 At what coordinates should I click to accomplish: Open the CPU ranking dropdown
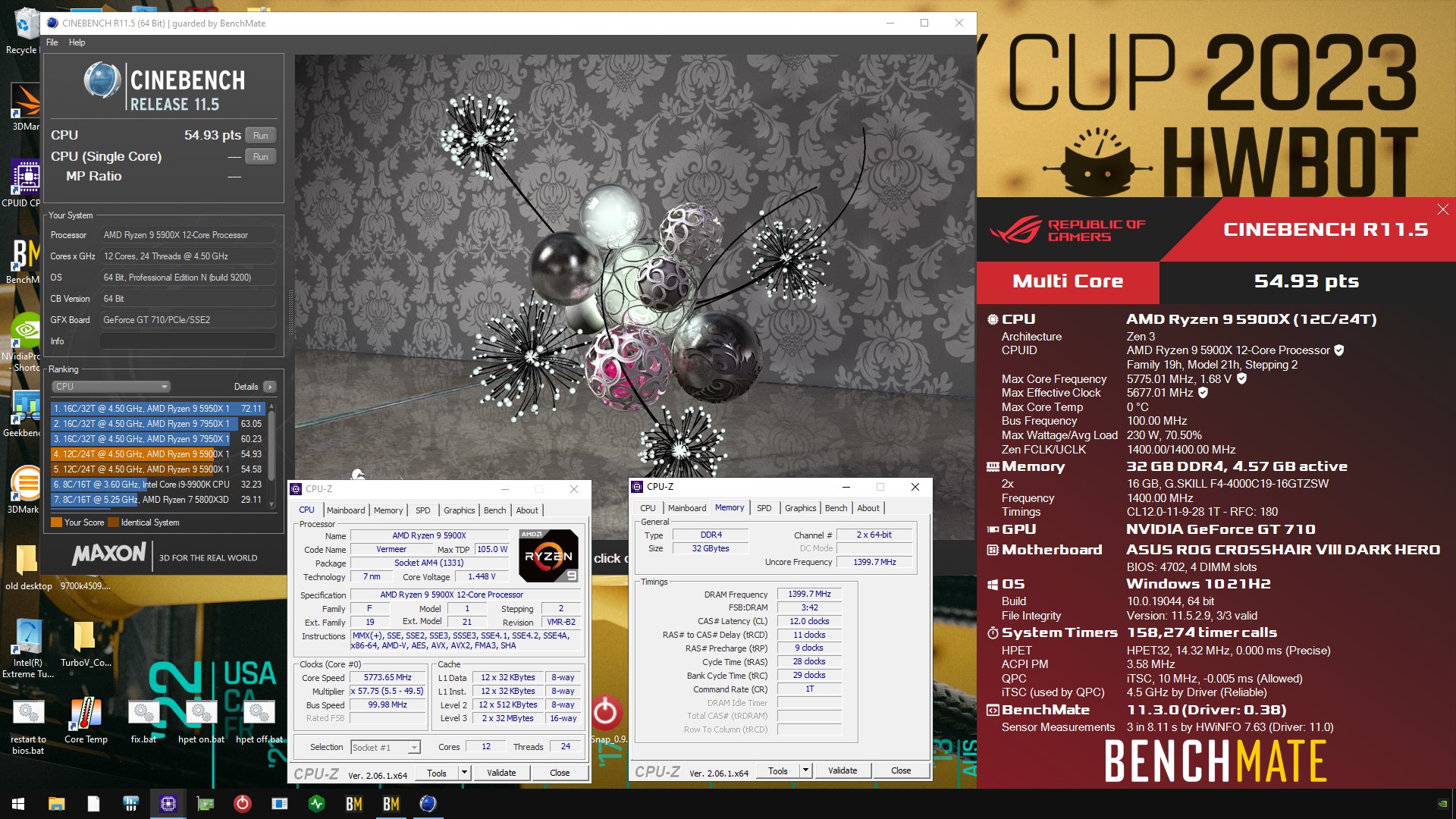111,387
